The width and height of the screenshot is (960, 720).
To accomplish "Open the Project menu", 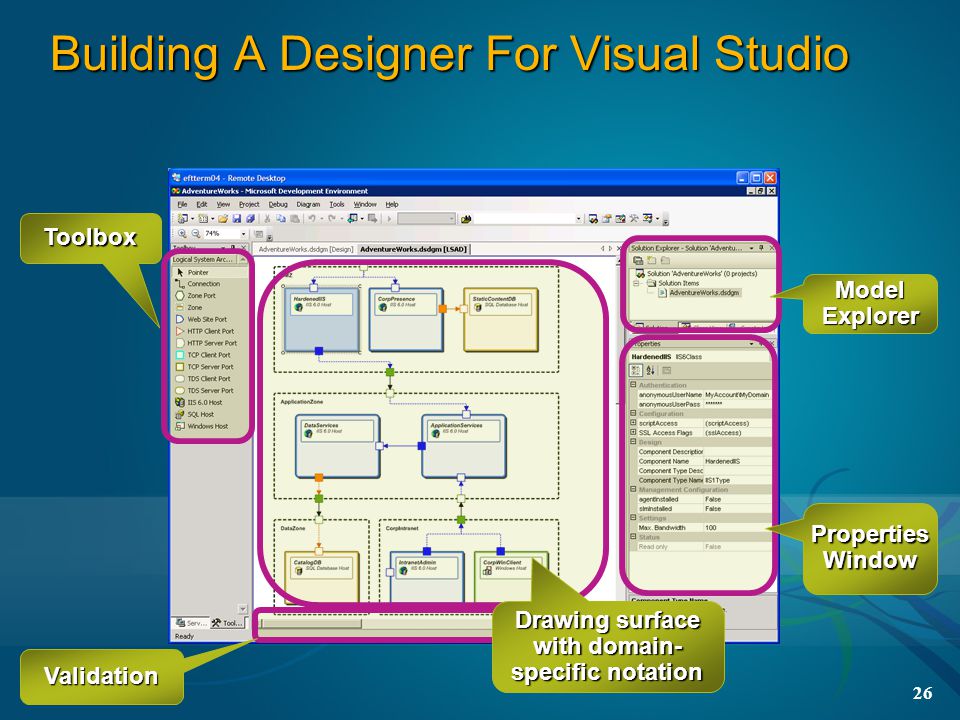I will (x=249, y=204).
